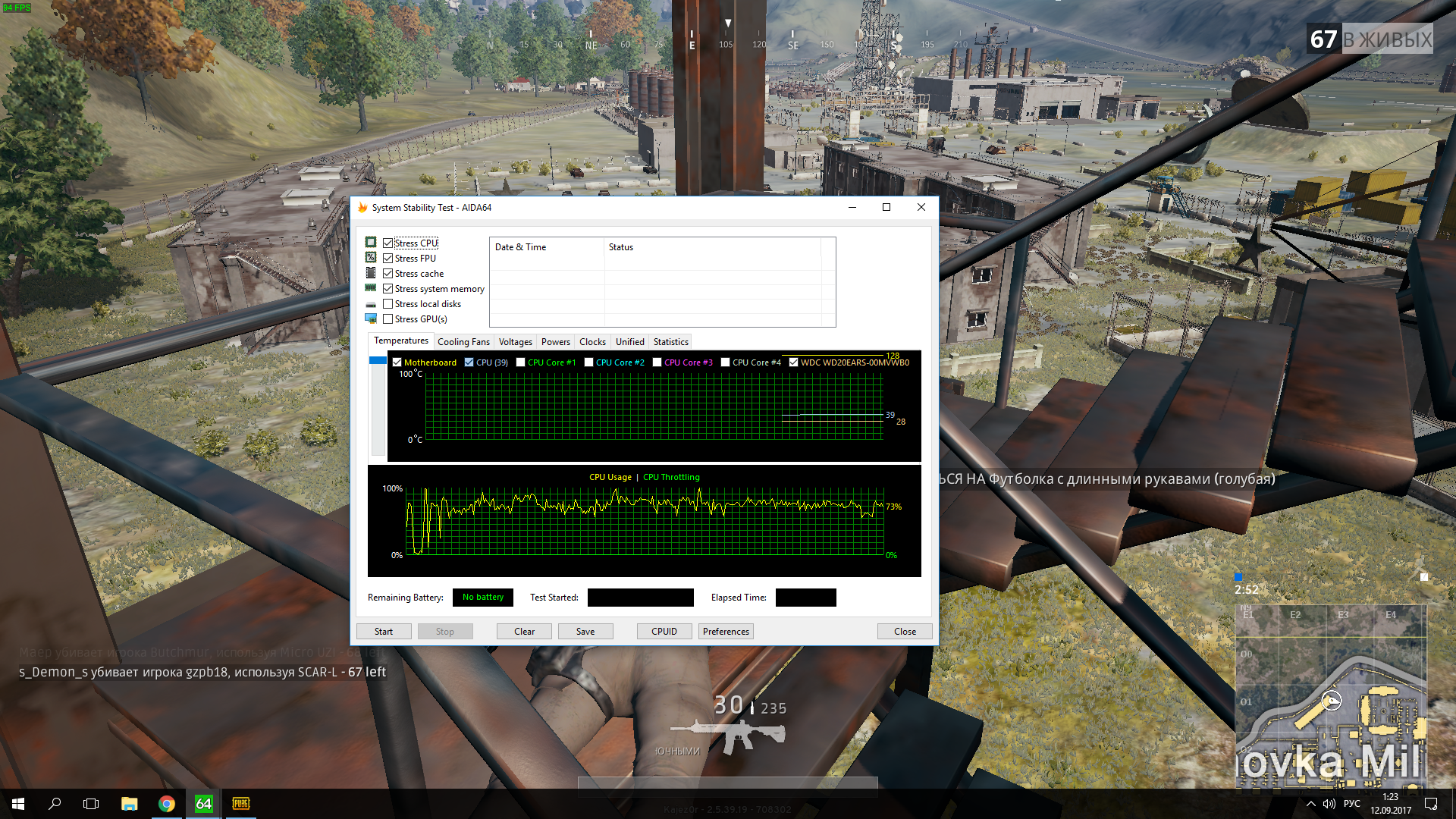
Task: Open the Unified tab
Action: (630, 342)
